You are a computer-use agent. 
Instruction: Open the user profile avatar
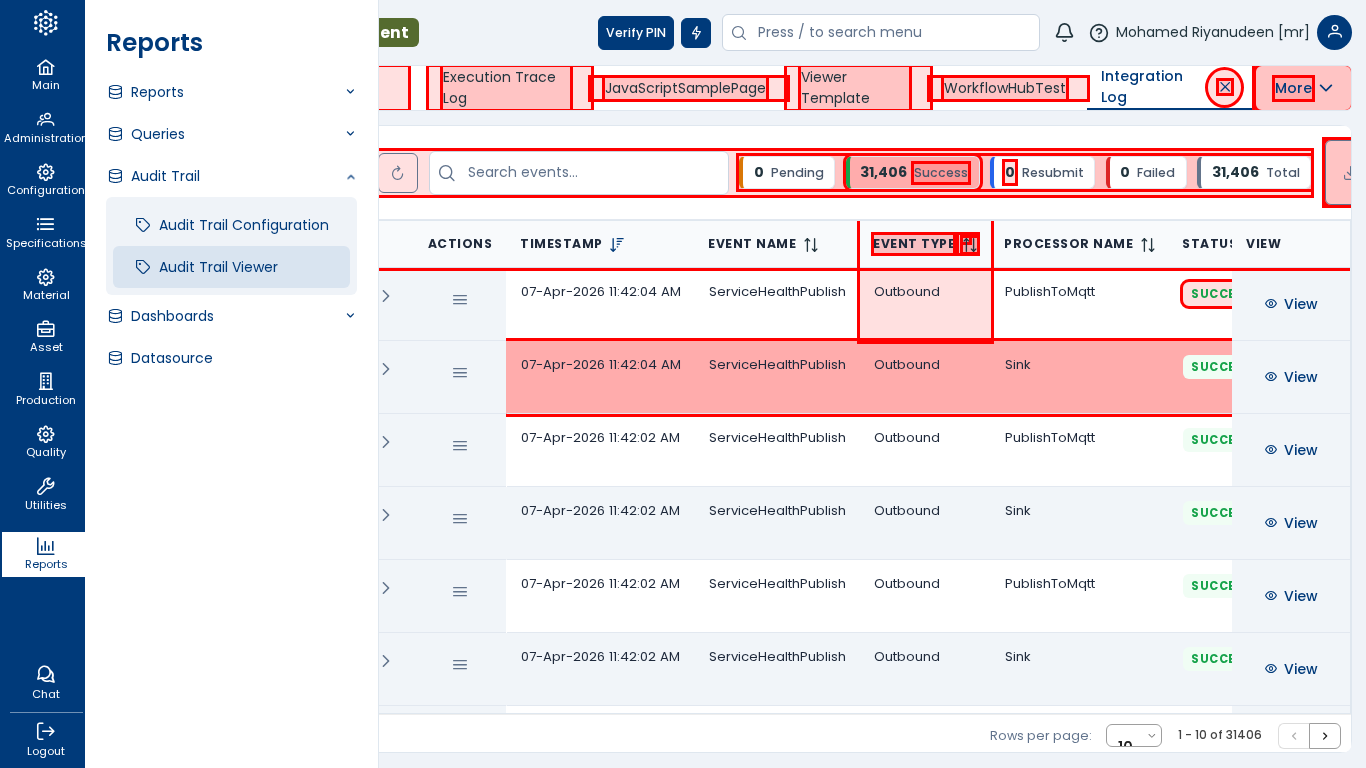click(1334, 33)
